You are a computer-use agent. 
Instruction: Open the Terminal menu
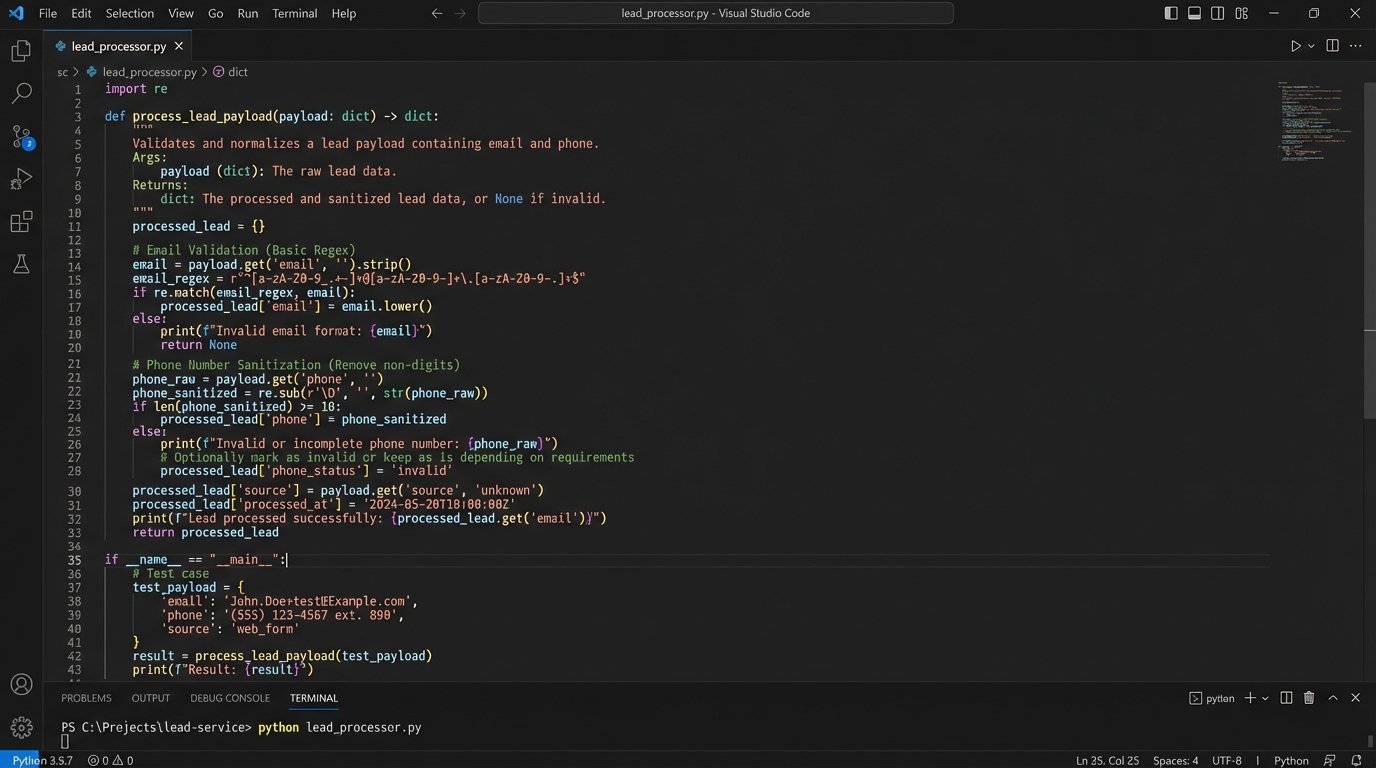(294, 13)
